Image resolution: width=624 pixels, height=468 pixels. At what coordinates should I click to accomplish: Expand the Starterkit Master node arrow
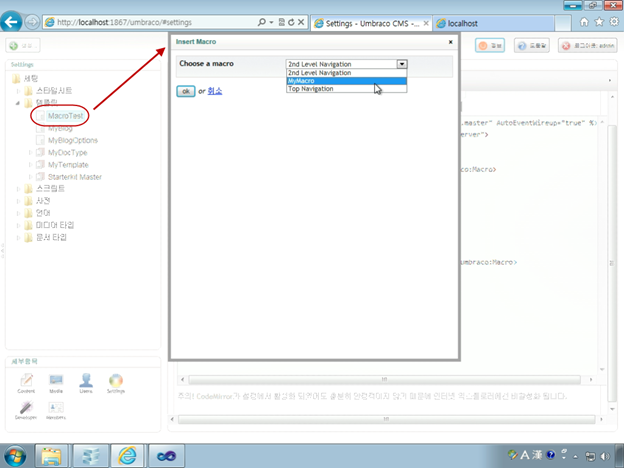pos(30,177)
